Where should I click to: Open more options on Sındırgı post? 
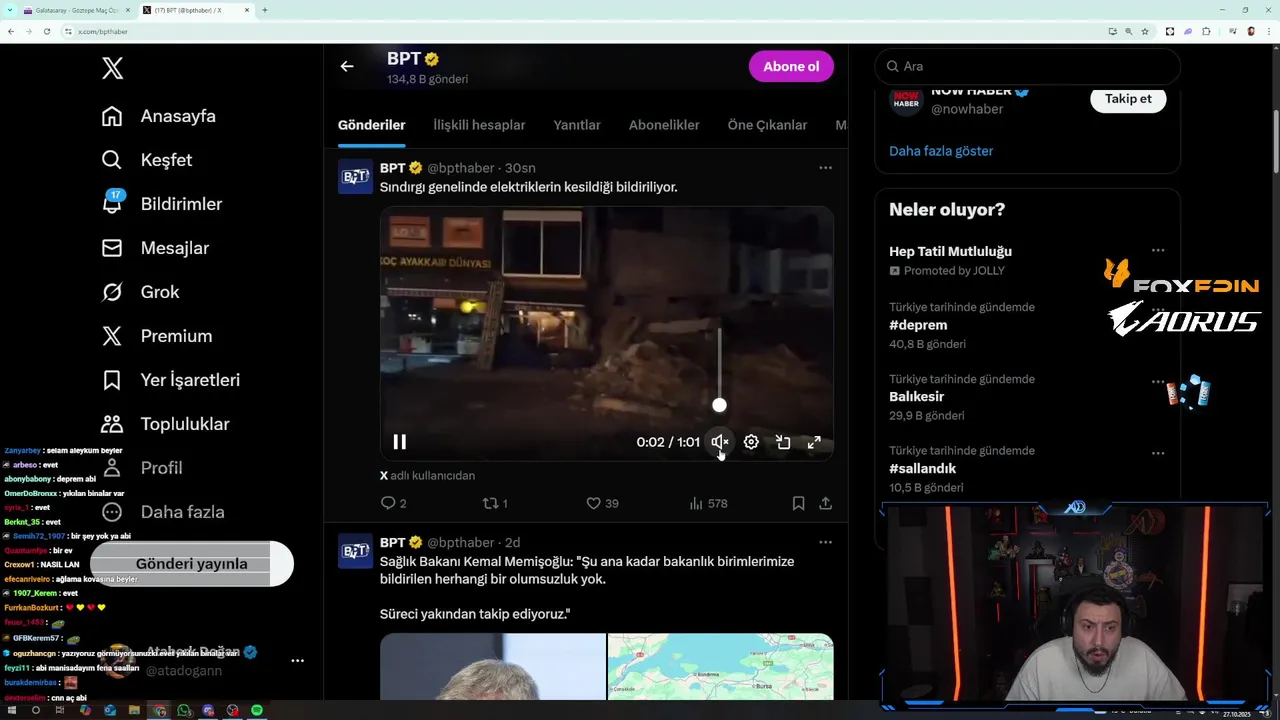pos(825,168)
